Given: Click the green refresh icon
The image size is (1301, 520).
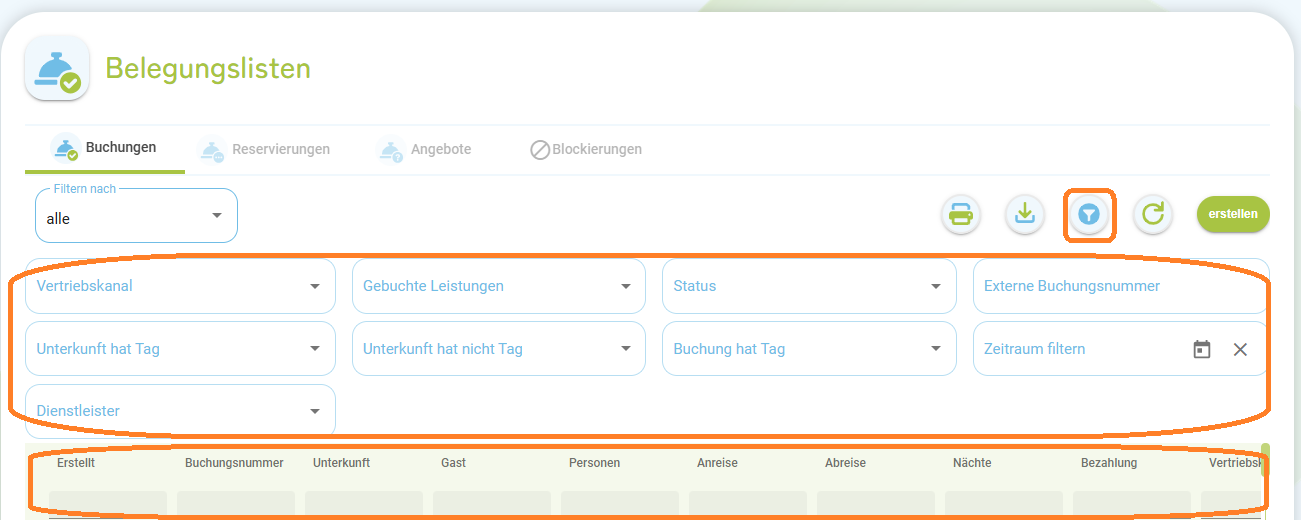Looking at the screenshot, I should pos(1153,215).
